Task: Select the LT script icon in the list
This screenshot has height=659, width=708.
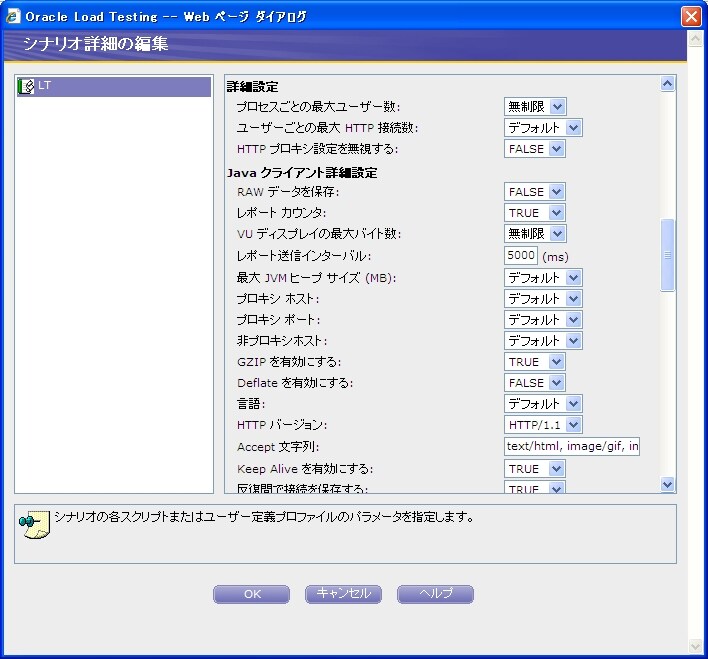Action: (26, 86)
